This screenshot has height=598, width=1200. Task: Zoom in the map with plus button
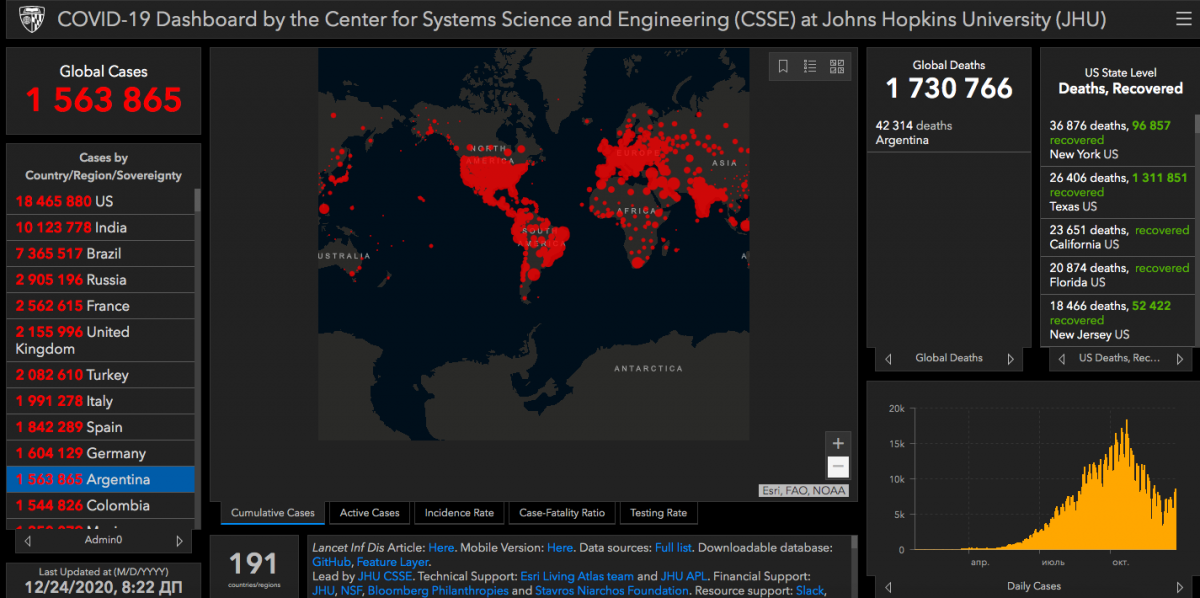pyautogui.click(x=838, y=444)
